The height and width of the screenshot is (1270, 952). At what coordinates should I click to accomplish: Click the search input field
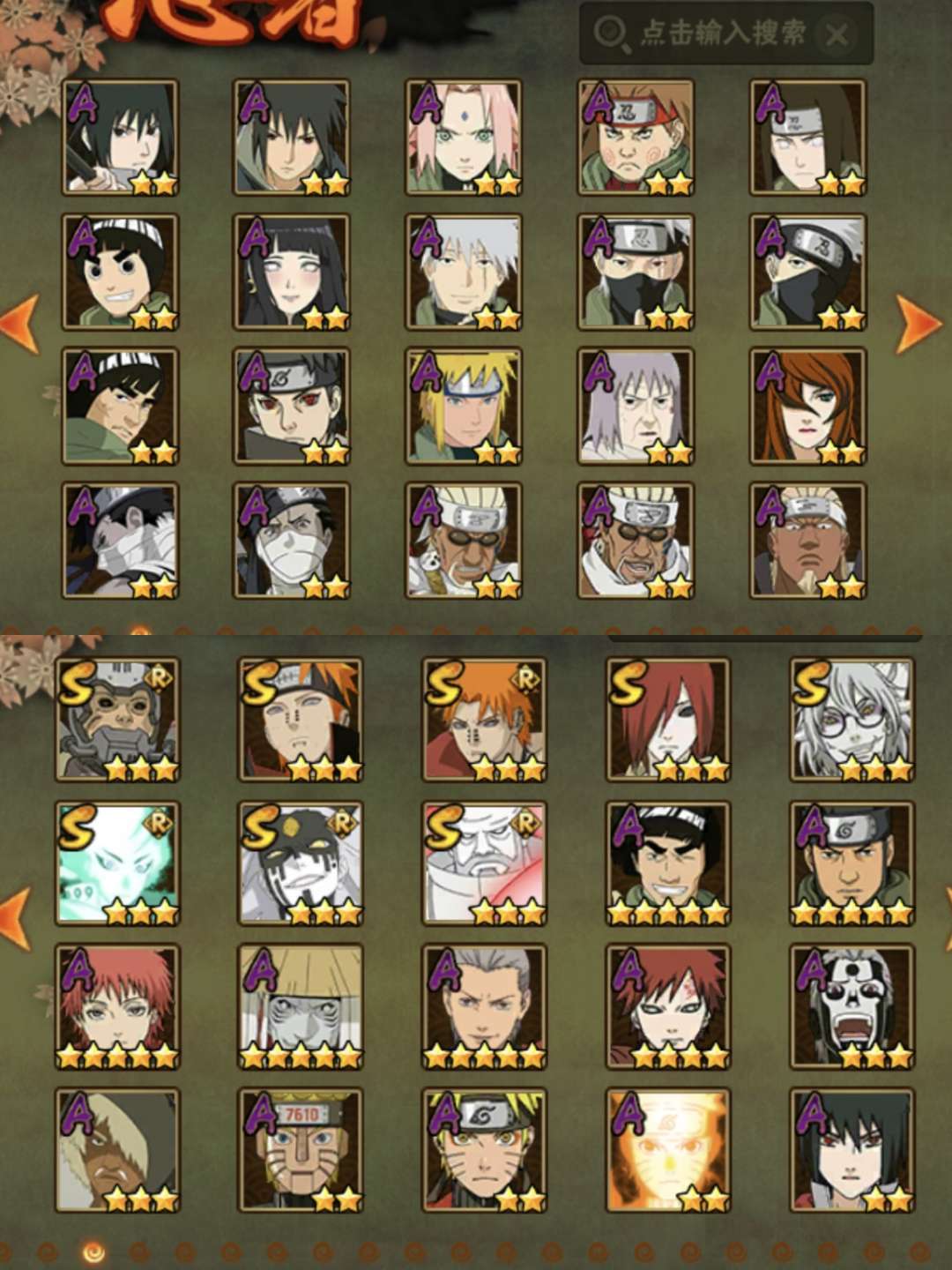(726, 34)
